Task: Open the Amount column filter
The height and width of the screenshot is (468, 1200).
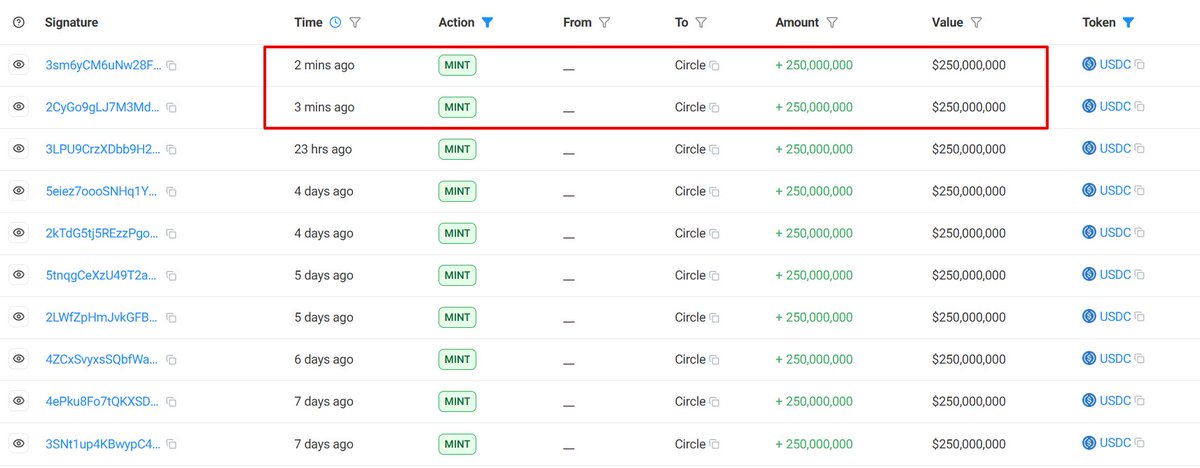Action: click(832, 22)
